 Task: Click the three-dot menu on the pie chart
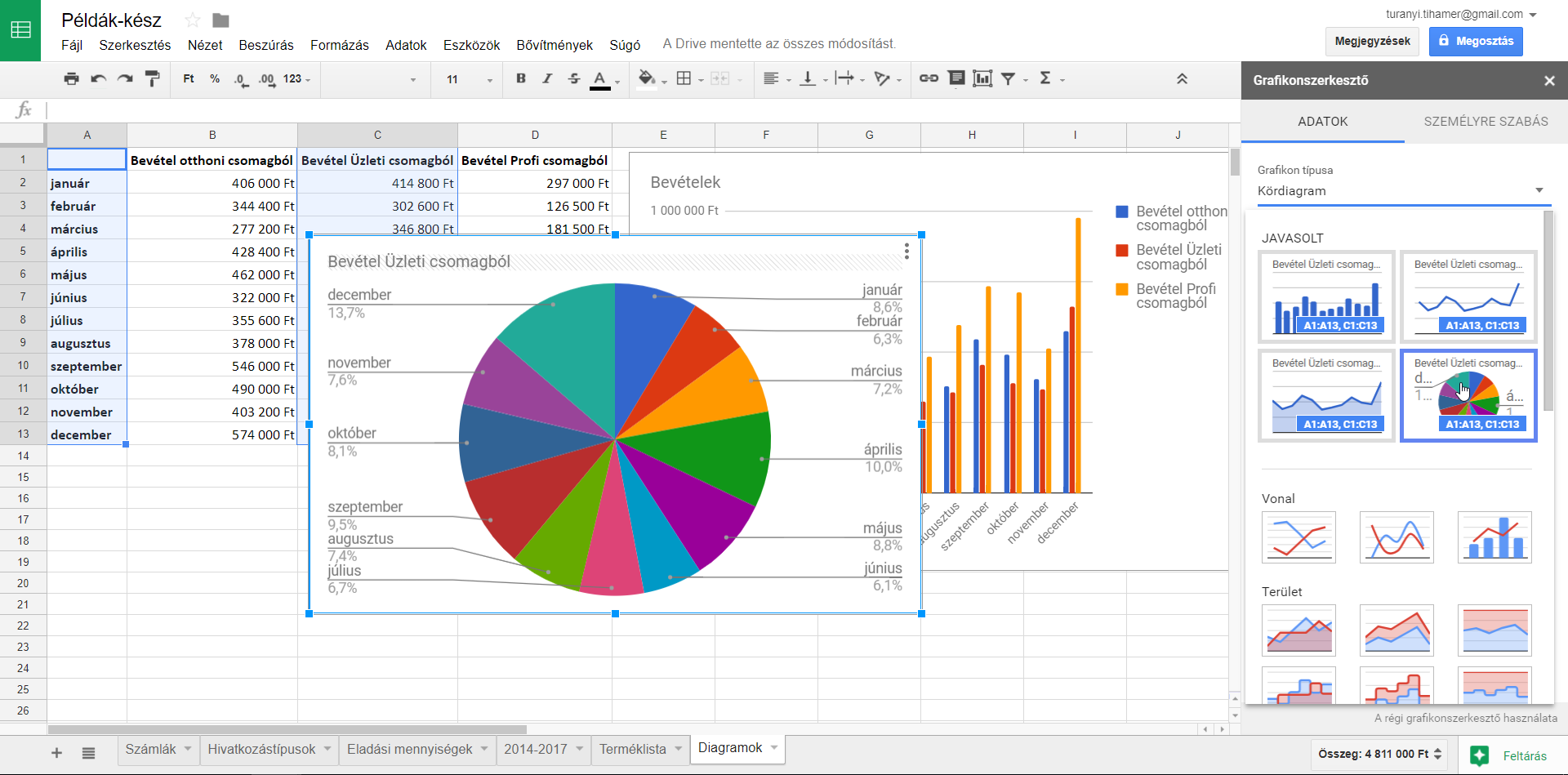point(906,252)
